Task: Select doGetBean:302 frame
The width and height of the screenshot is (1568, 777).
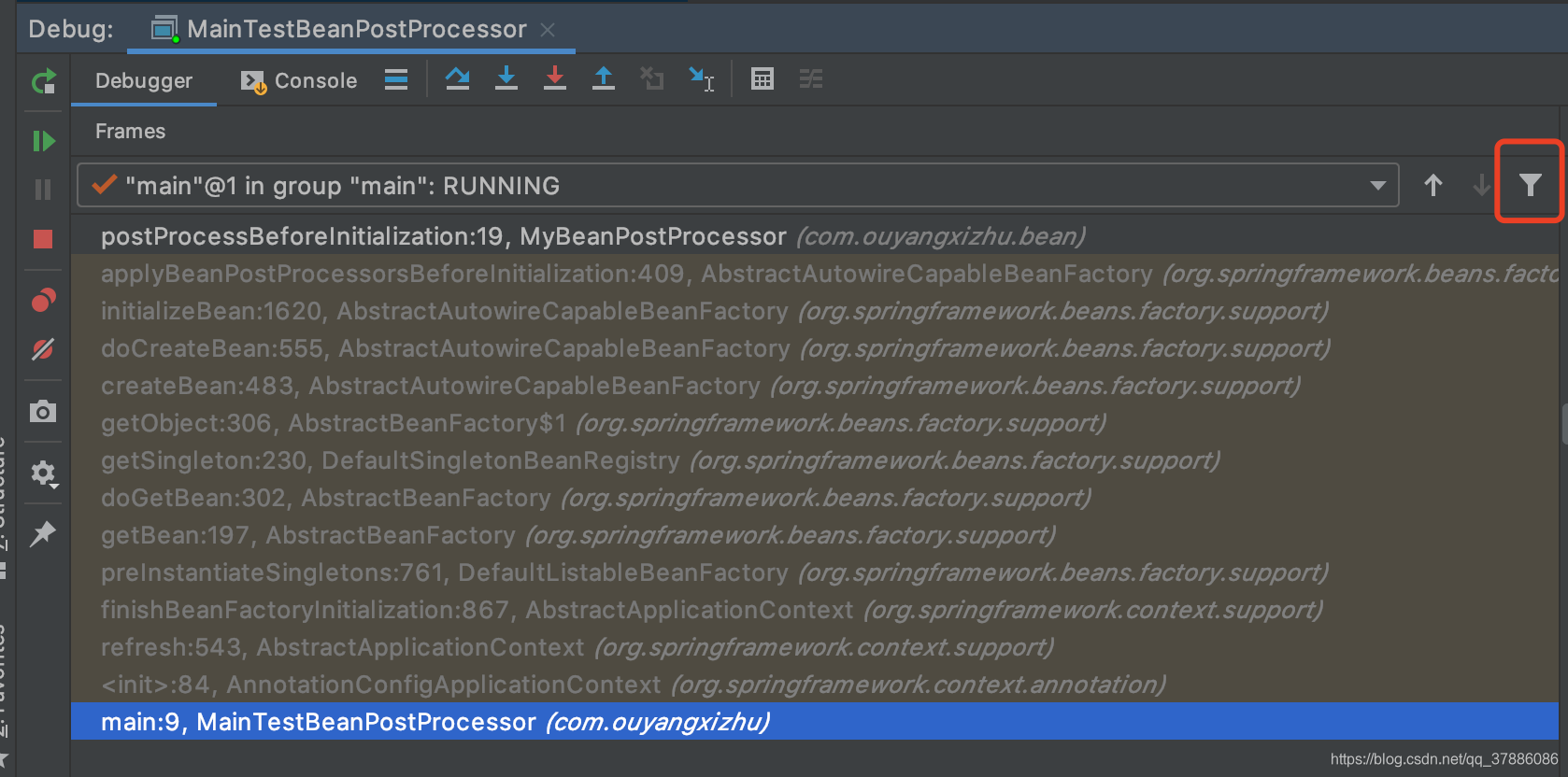Action: (x=815, y=498)
